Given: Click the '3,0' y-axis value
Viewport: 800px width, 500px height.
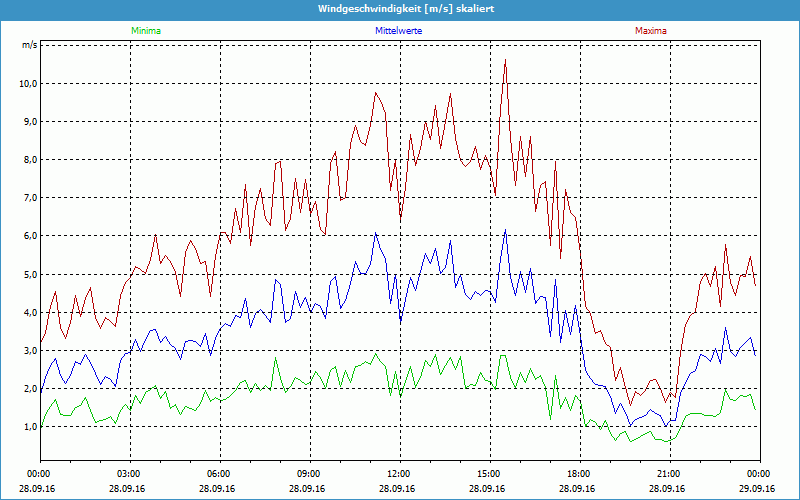Looking at the screenshot, I should click(30, 351).
